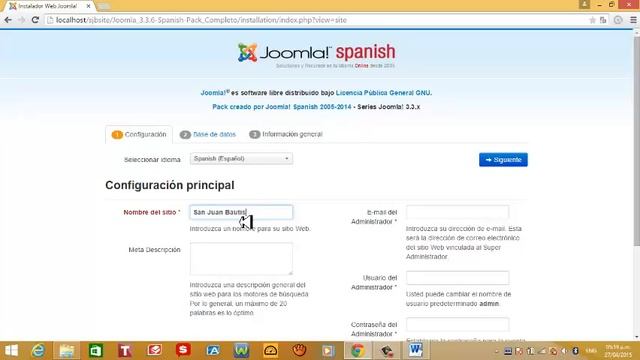Open the green store app on the taskbar
The height and width of the screenshot is (360, 640).
(x=96, y=351)
